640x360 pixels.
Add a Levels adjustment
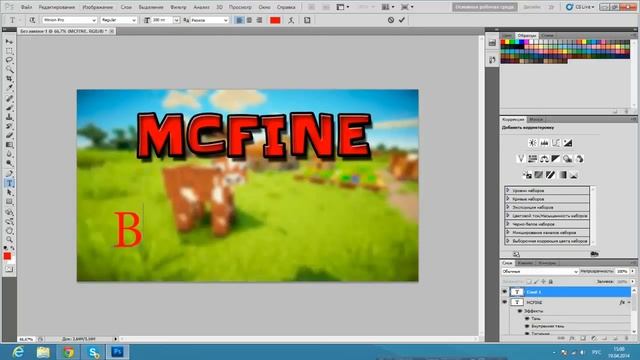[x=544, y=143]
